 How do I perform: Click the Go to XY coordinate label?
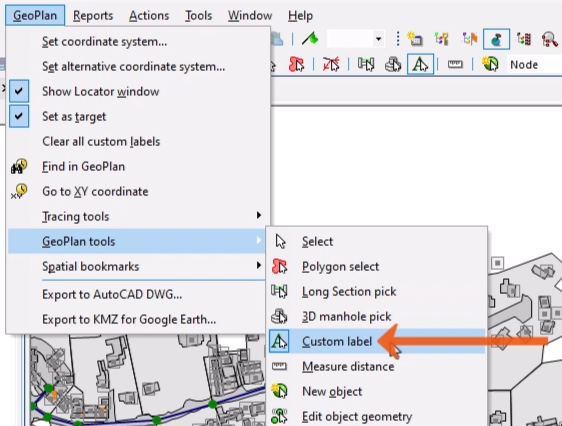pyautogui.click(x=95, y=192)
